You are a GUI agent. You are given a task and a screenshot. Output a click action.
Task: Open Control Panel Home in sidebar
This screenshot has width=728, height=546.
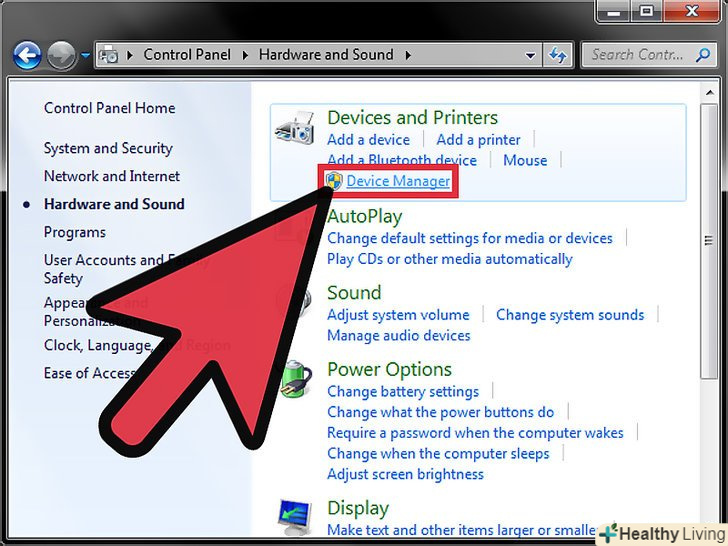(110, 108)
